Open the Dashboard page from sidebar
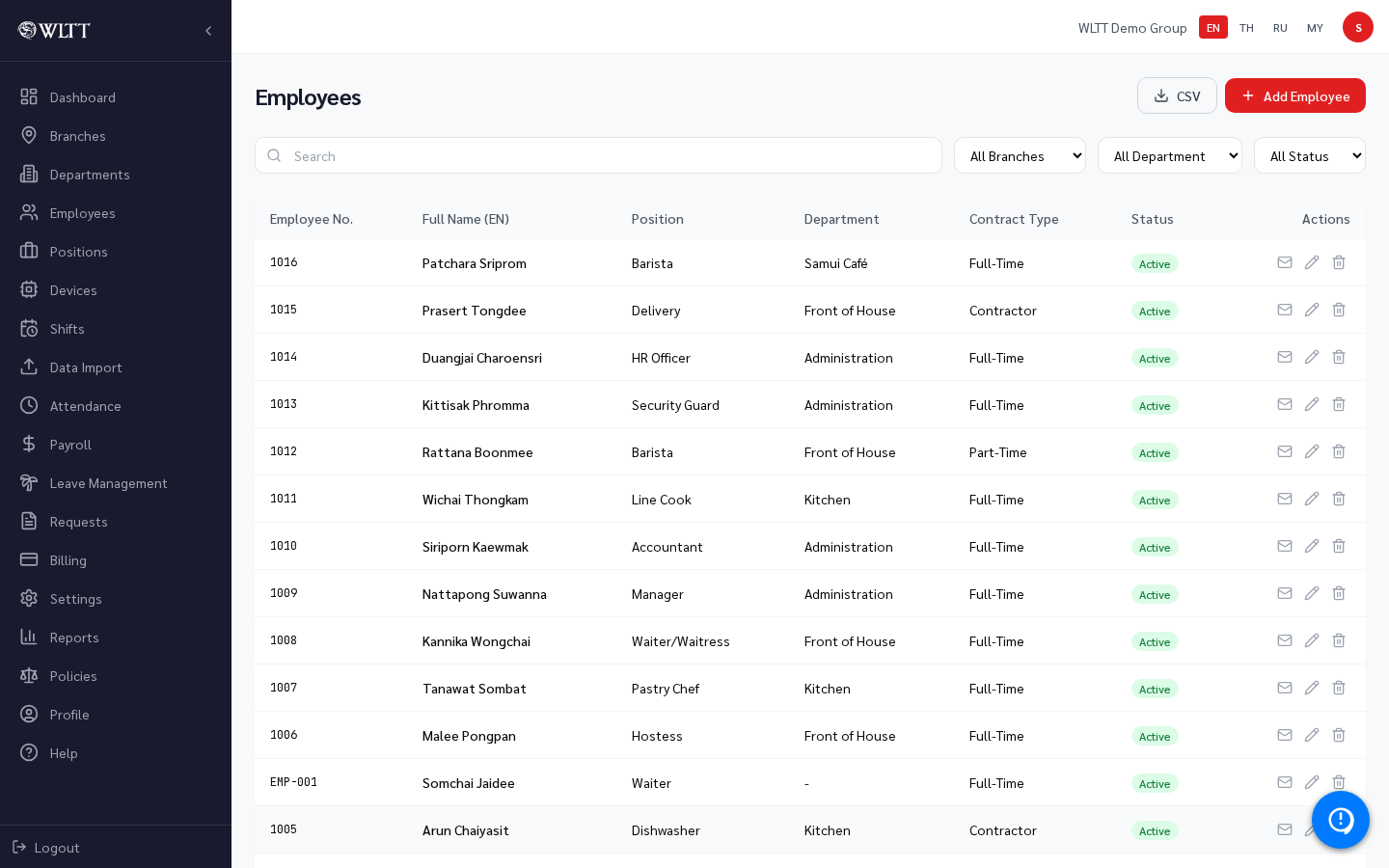Screen dimensions: 1389x868 [x=116, y=97]
